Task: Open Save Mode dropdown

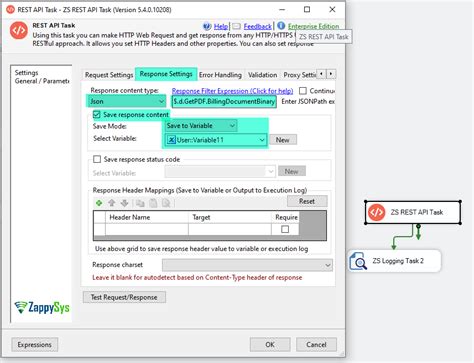Action: pyautogui.click(x=232, y=126)
